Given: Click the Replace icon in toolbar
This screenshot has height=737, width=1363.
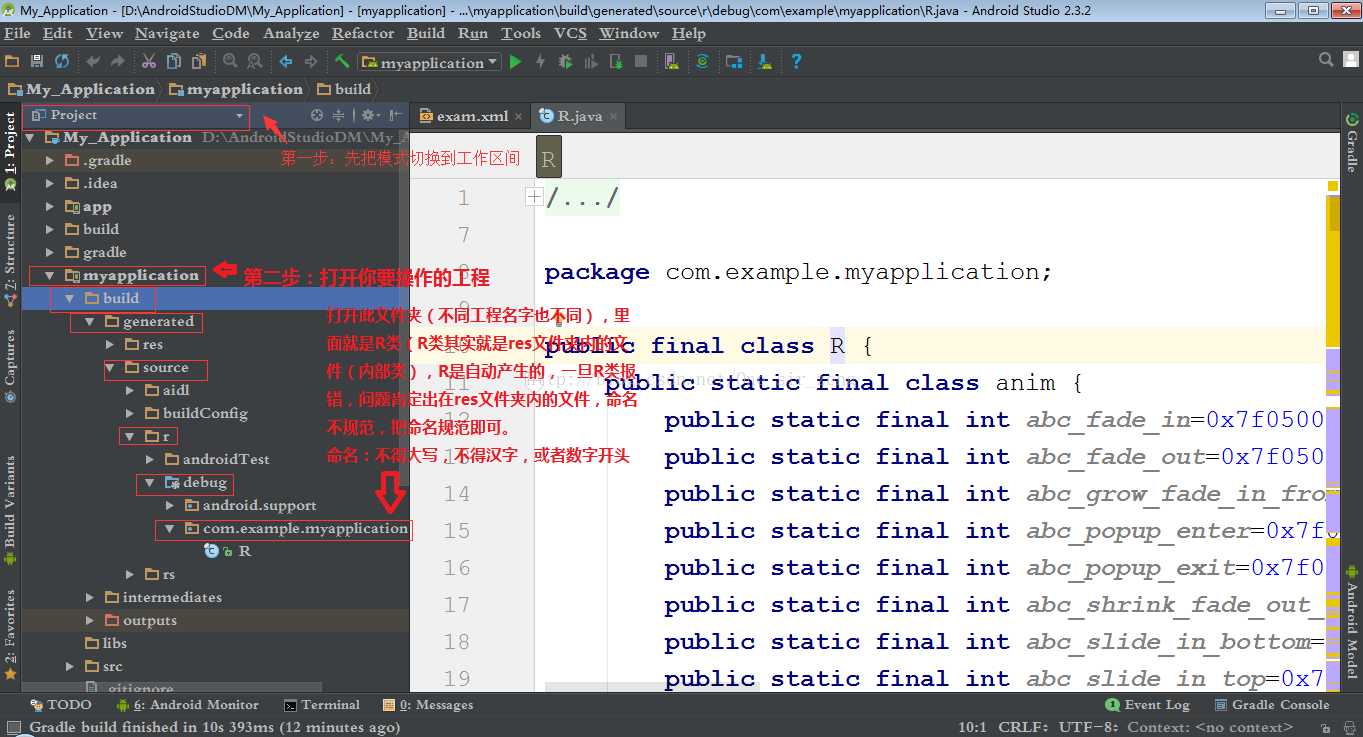Looking at the screenshot, I should pyautogui.click(x=255, y=62).
